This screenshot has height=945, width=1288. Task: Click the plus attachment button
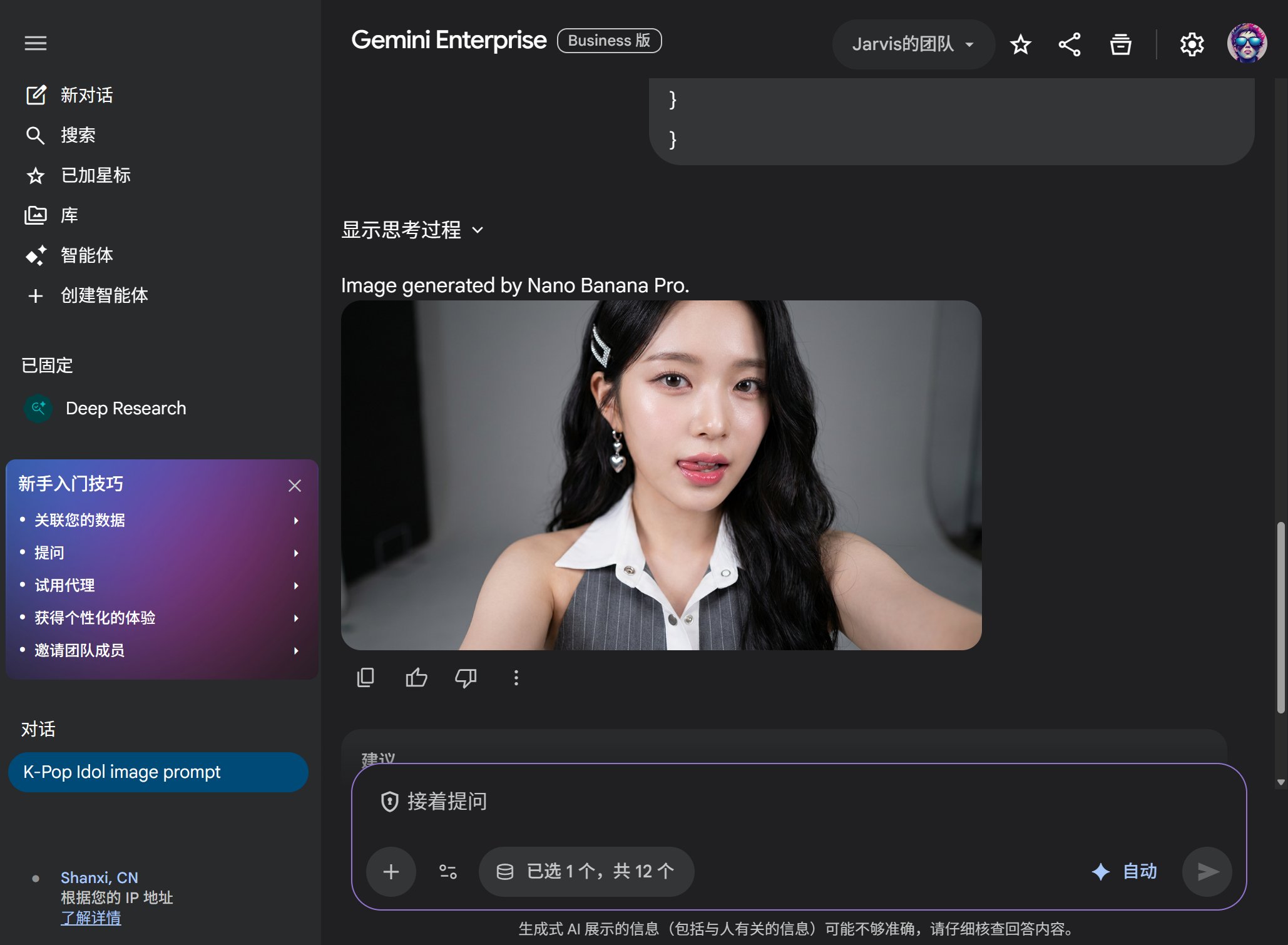(x=391, y=871)
